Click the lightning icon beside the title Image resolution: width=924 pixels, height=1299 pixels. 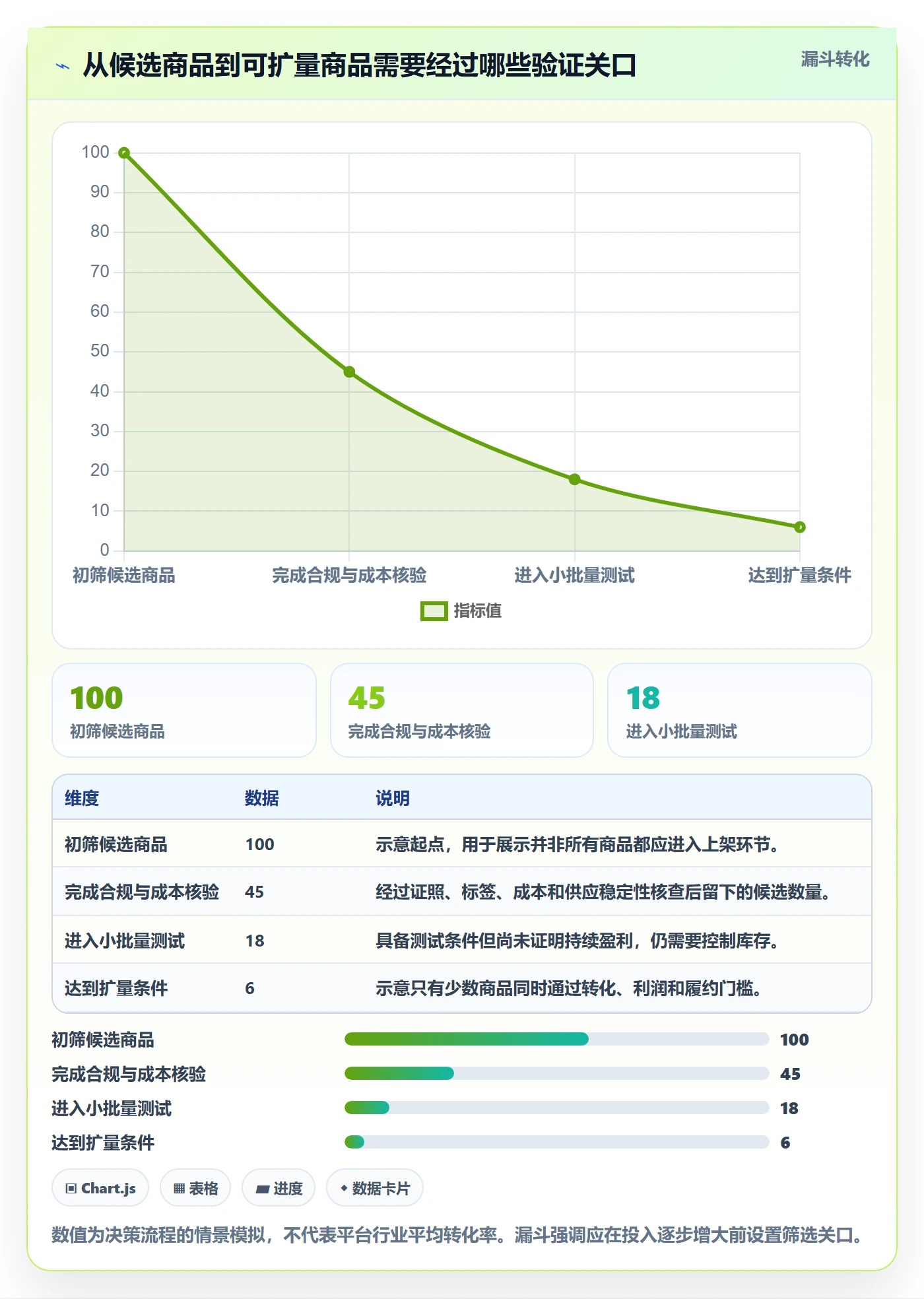pos(63,66)
